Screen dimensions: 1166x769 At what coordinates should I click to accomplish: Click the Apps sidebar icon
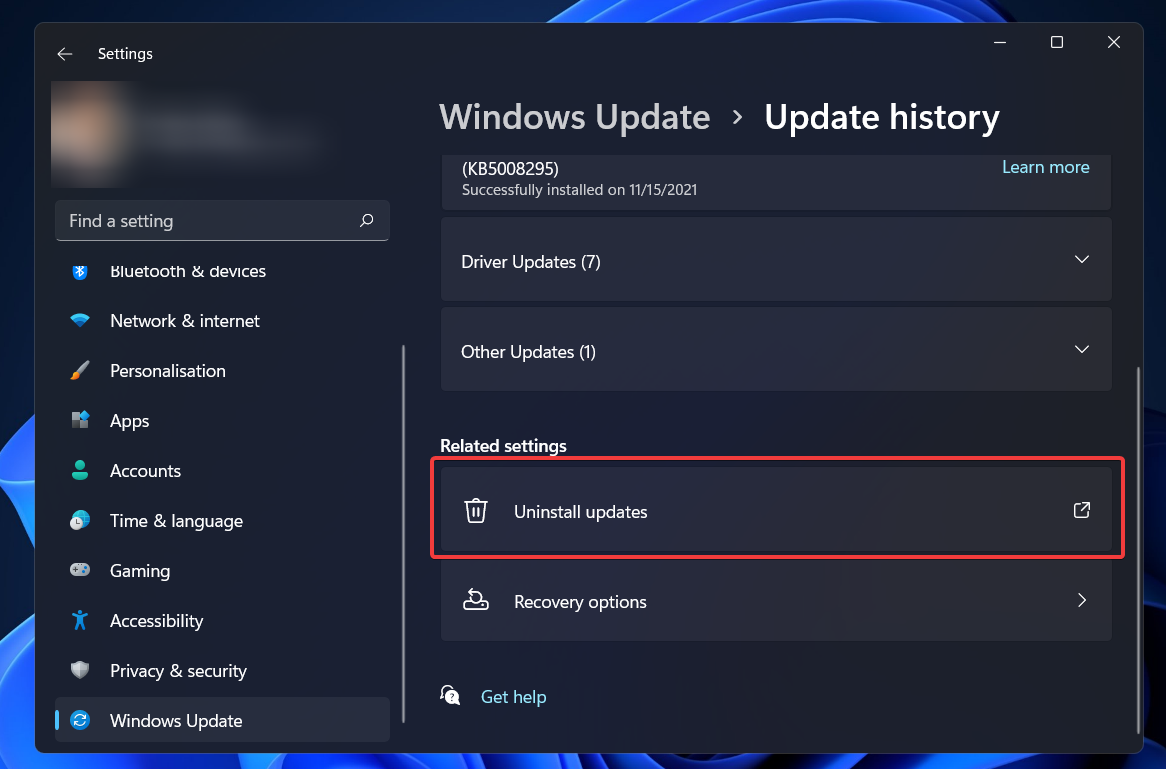point(80,419)
